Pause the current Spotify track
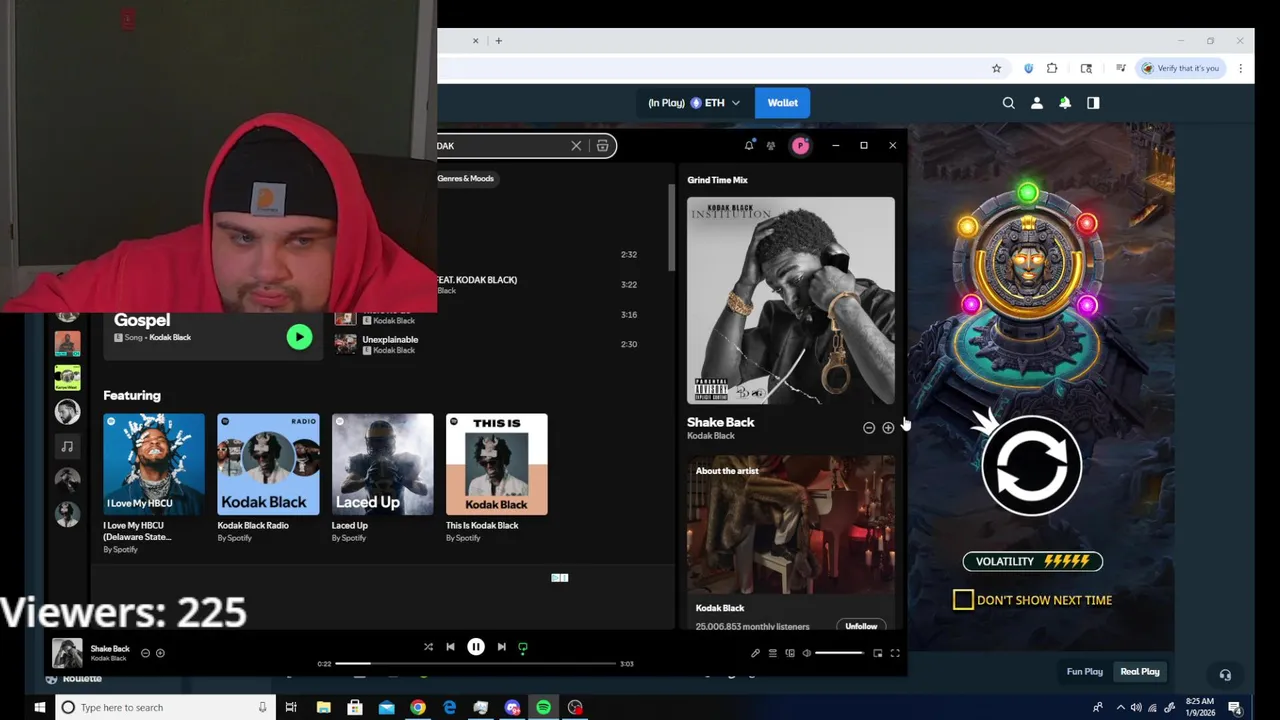The height and width of the screenshot is (720, 1280). [476, 647]
